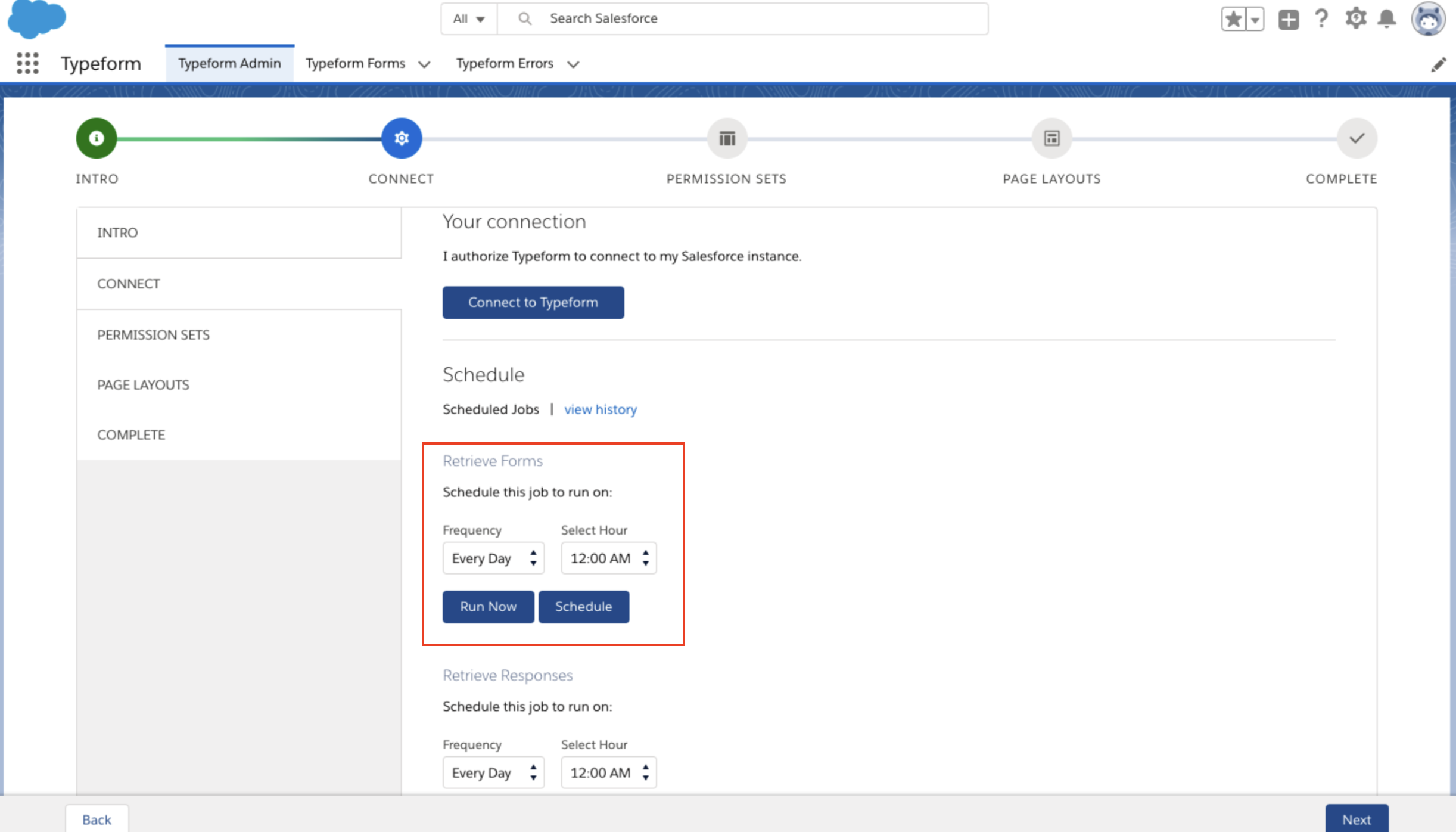The height and width of the screenshot is (832, 1456).
Task: Click the Scheduled Jobs label
Action: pyautogui.click(x=491, y=409)
